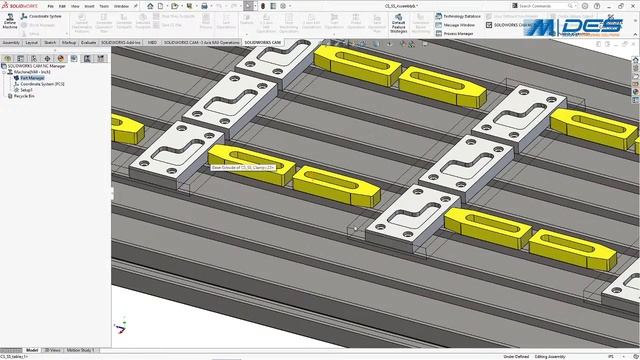Image resolution: width=640 pixels, height=360 pixels.
Task: Open the Select tool dropdown arrow
Action: click(255, 6)
